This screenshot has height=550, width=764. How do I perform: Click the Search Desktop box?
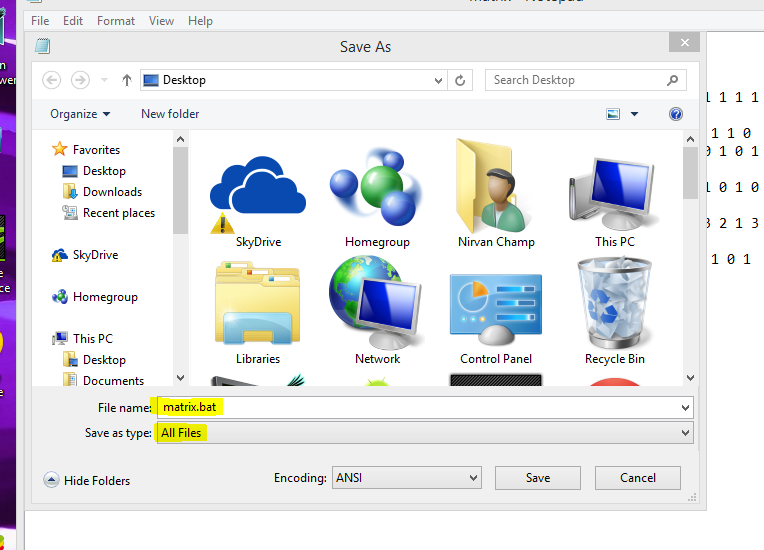point(586,80)
